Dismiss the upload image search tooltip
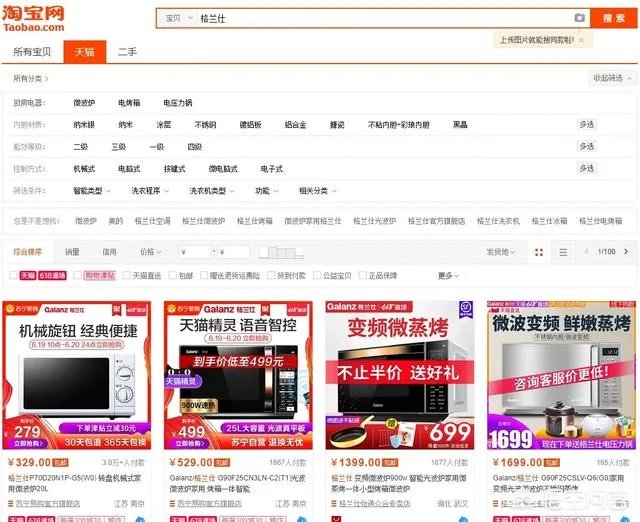Image resolution: width=640 pixels, height=522 pixels. (x=582, y=40)
